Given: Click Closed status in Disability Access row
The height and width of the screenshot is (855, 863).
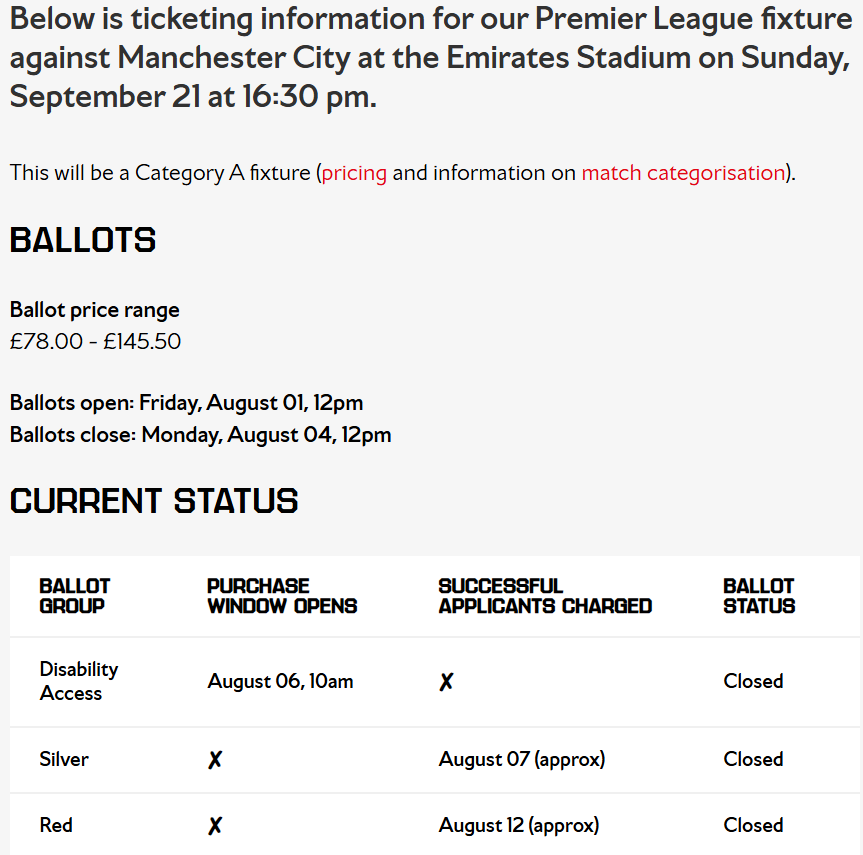Looking at the screenshot, I should point(753,682).
